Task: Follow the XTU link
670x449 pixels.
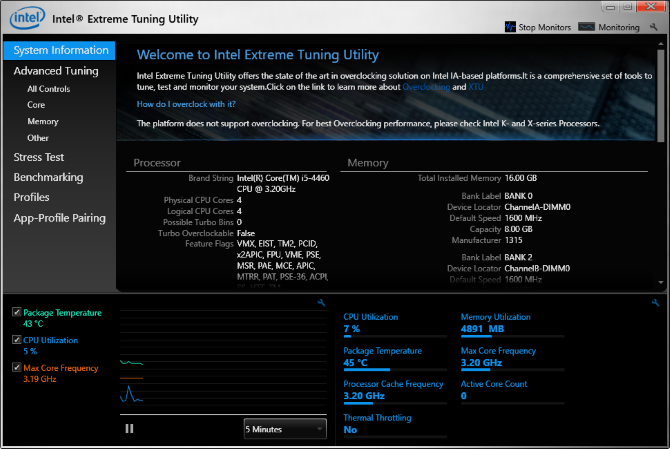Action: click(x=476, y=87)
